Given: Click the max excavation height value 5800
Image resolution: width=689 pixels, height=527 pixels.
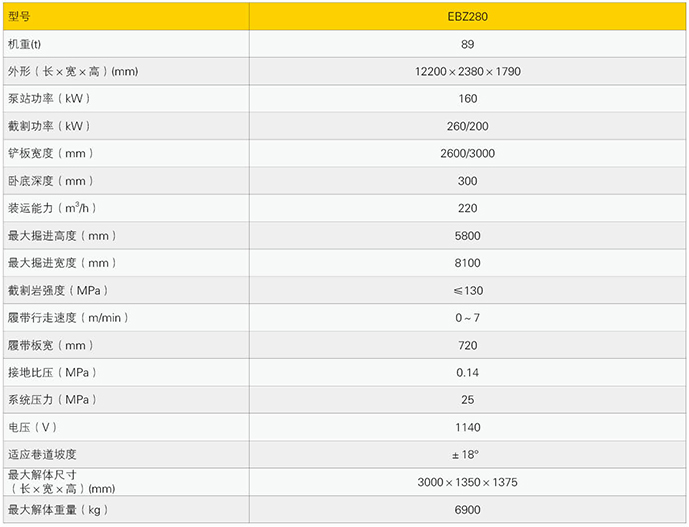Looking at the screenshot, I should pos(468,236).
